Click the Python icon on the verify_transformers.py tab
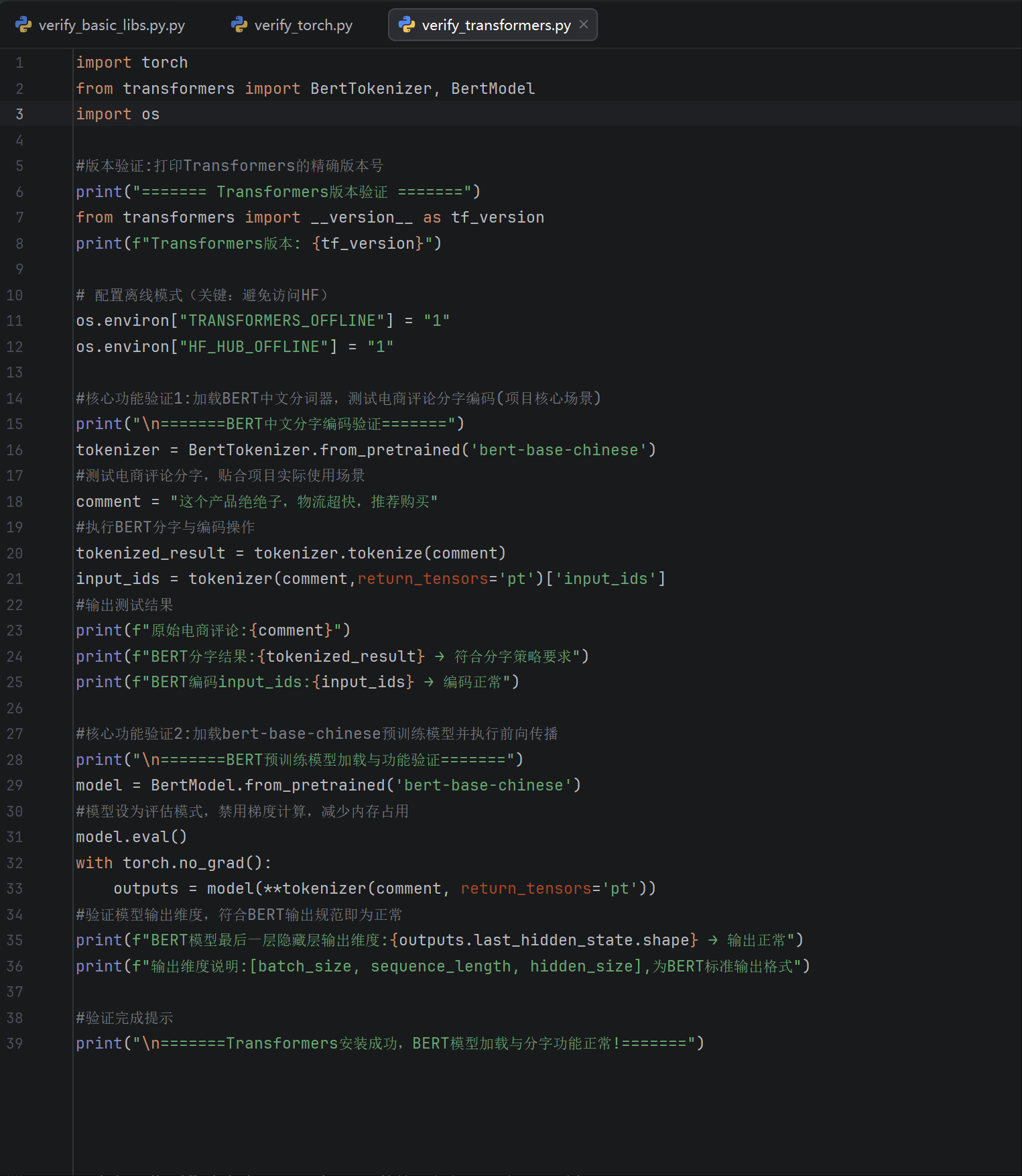1022x1176 pixels. click(407, 25)
